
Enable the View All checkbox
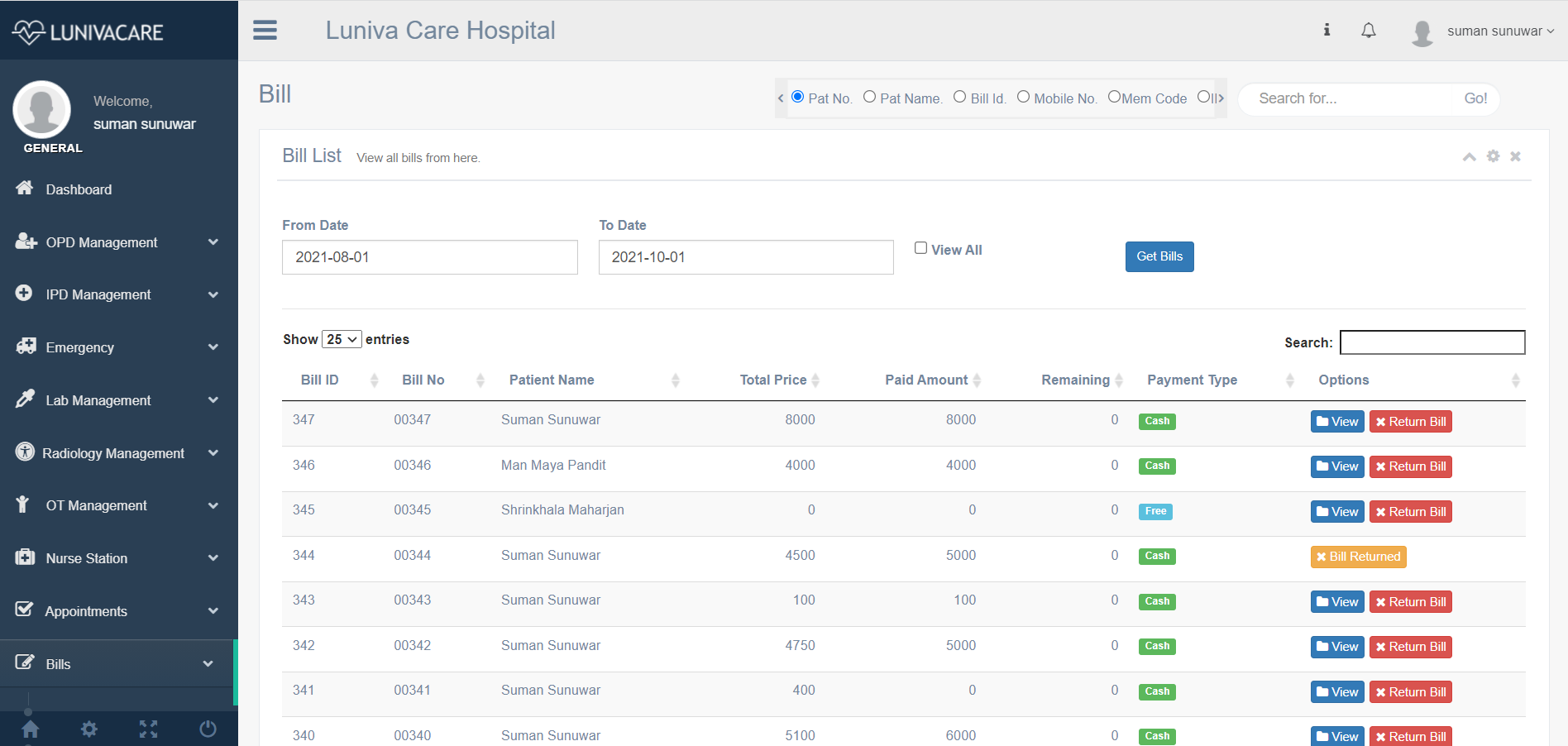[x=920, y=247]
